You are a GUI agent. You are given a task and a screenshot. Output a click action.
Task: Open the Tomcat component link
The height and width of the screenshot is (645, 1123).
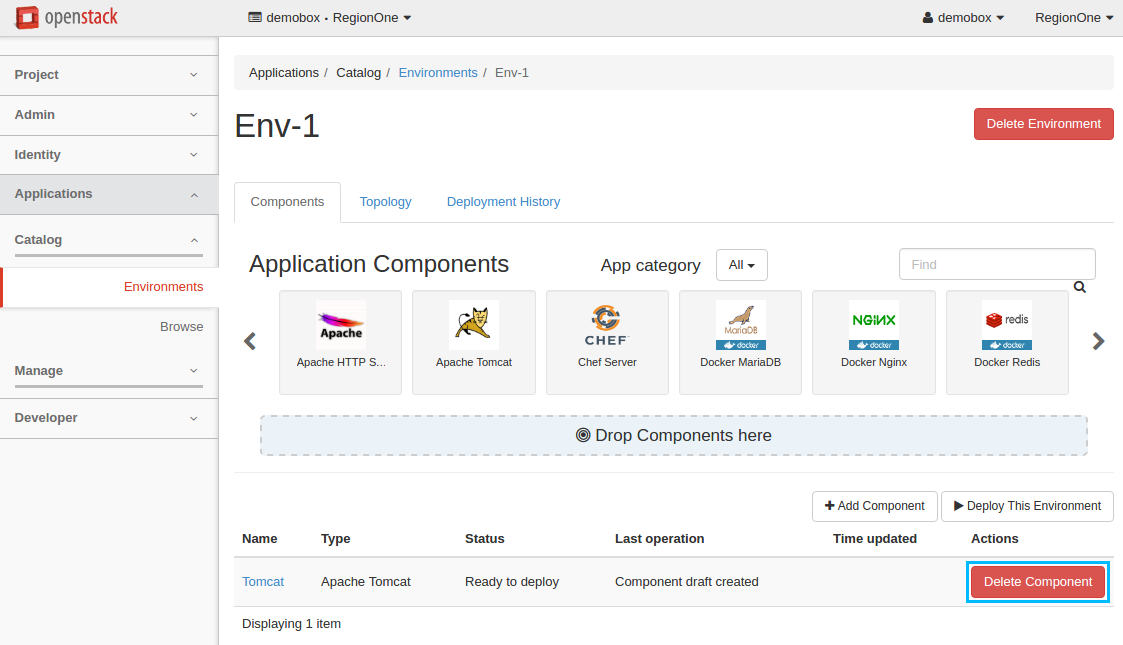pyautogui.click(x=263, y=582)
